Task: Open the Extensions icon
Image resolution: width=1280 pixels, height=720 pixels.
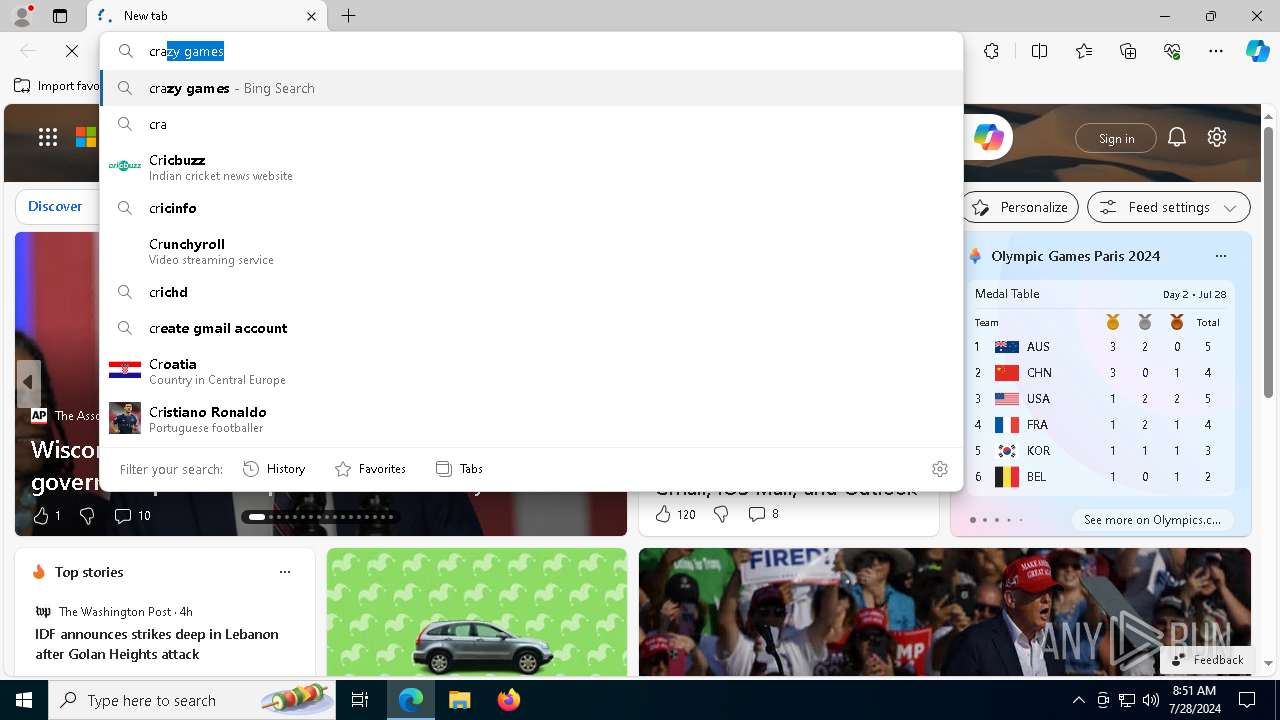Action: pos(991,51)
